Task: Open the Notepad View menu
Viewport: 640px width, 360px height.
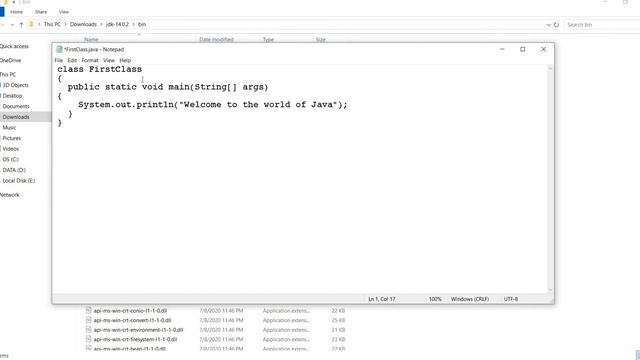Action: 109,60
